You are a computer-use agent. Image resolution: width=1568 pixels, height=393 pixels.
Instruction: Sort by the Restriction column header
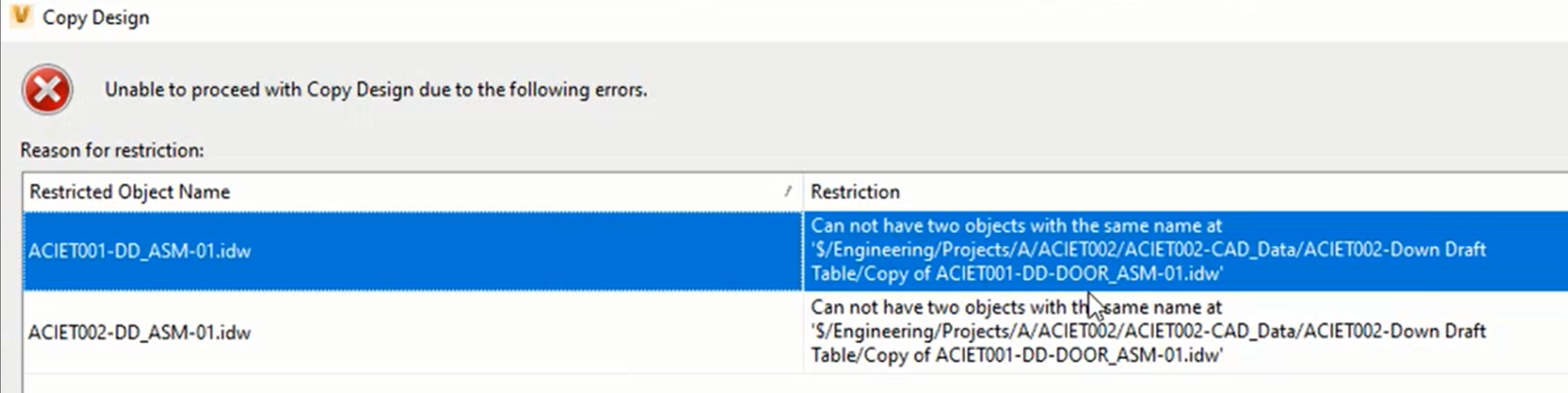[x=855, y=192]
